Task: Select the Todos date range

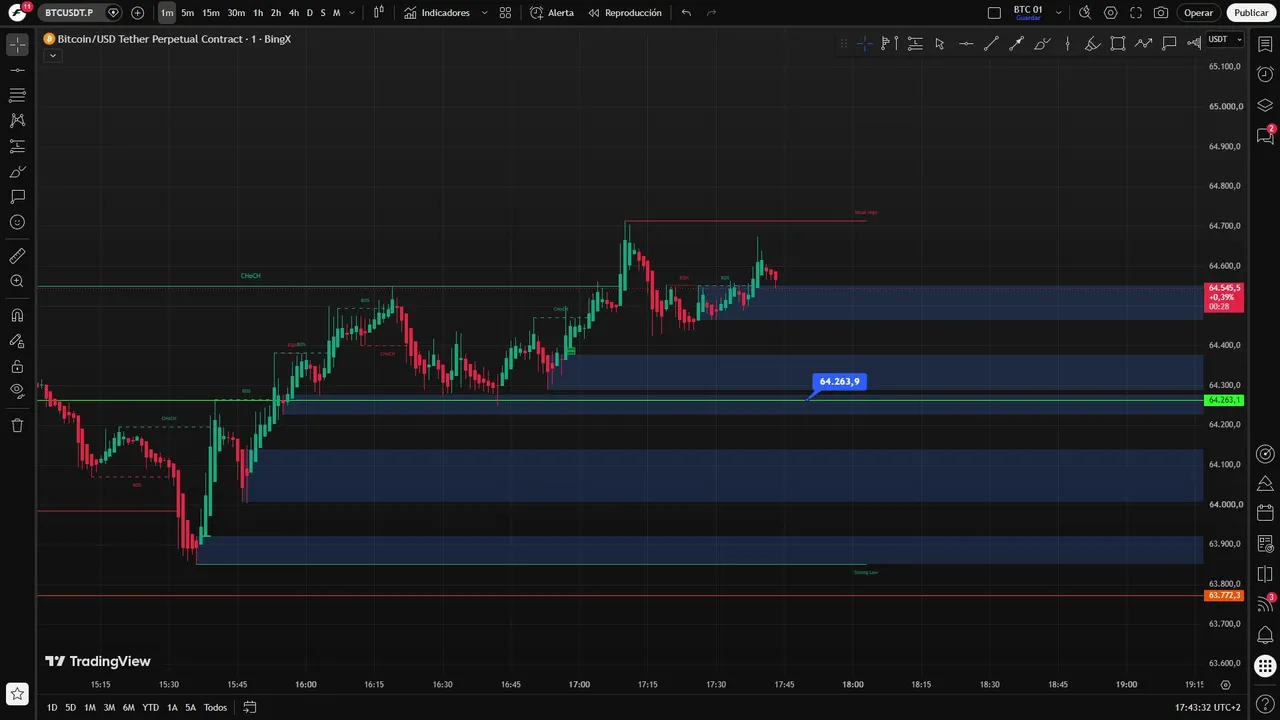Action: coord(215,707)
